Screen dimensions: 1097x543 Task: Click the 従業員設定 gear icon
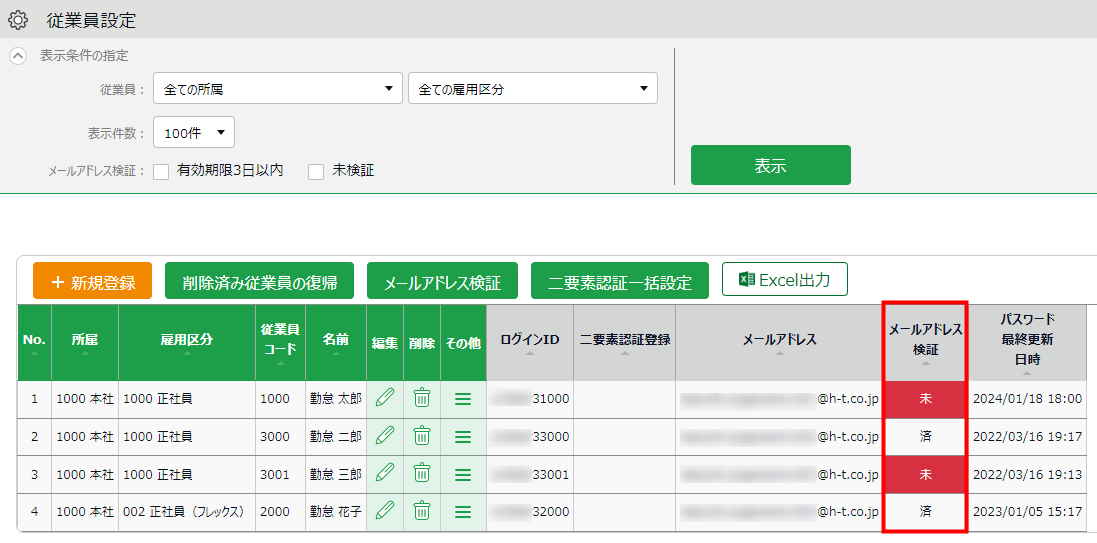pyautogui.click(x=18, y=20)
